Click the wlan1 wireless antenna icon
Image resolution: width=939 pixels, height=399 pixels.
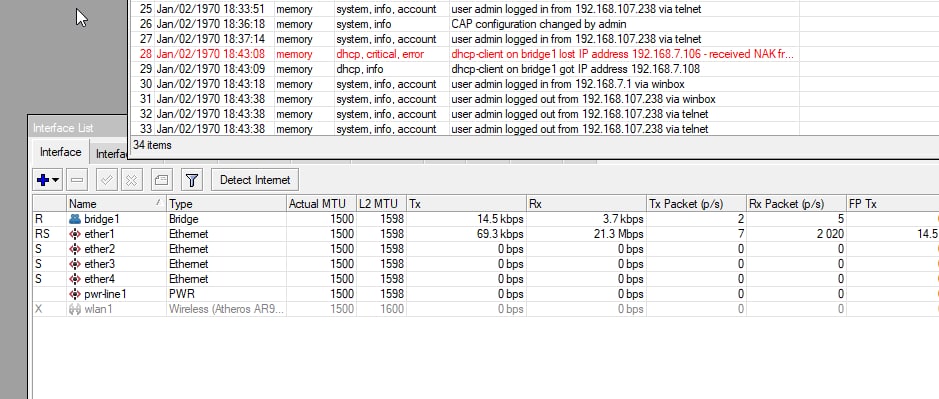coord(75,309)
